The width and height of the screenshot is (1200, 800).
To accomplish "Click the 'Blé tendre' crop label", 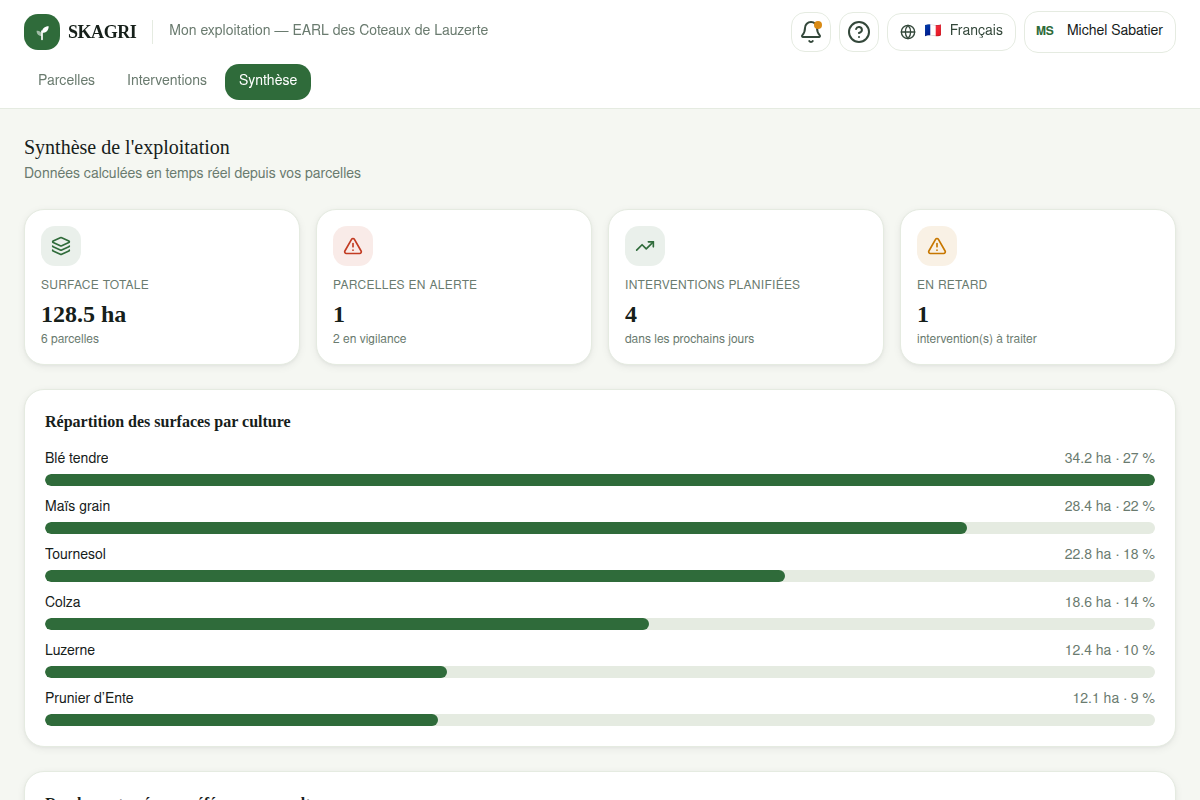I will pos(77,458).
